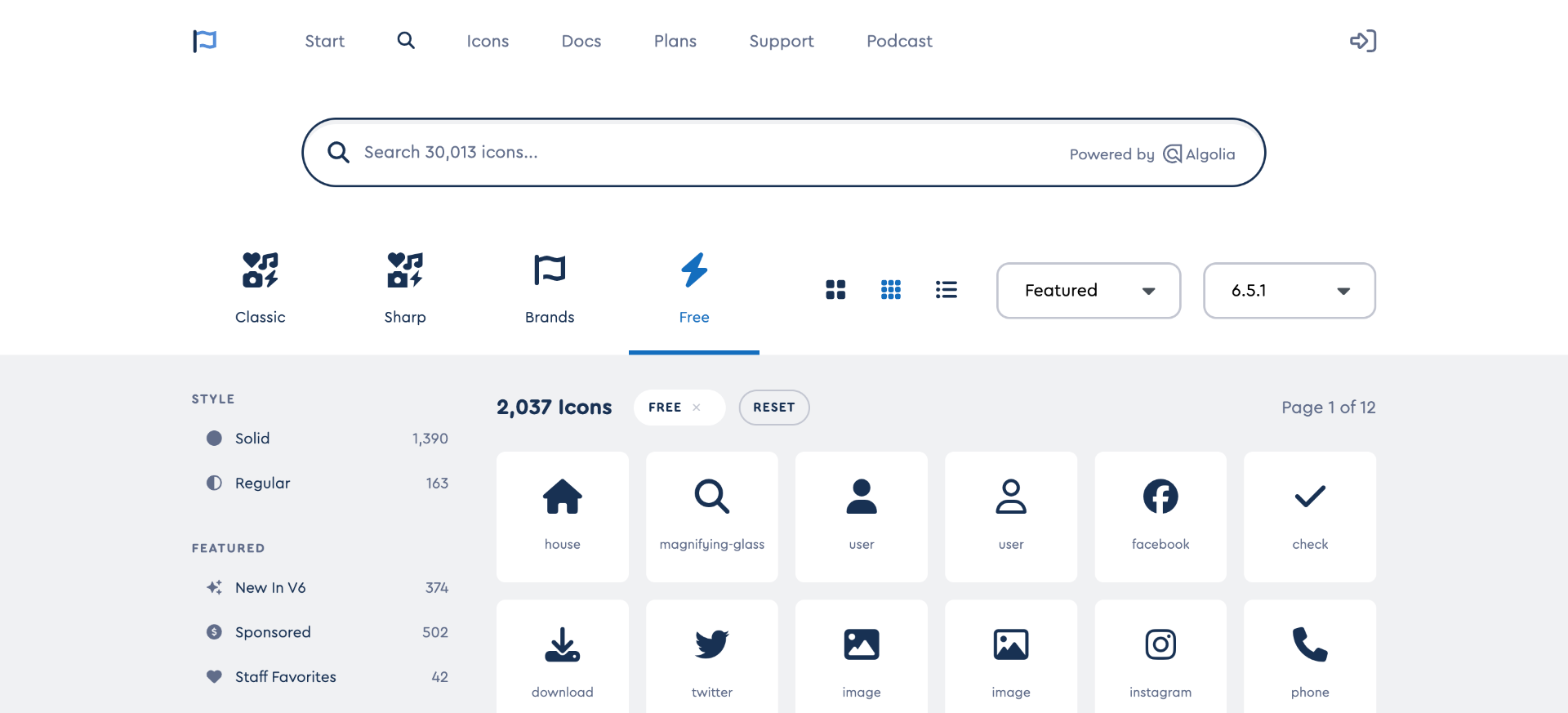Image resolution: width=1568 pixels, height=713 pixels.
Task: Filter by Sponsored icons
Action: [x=327, y=632]
